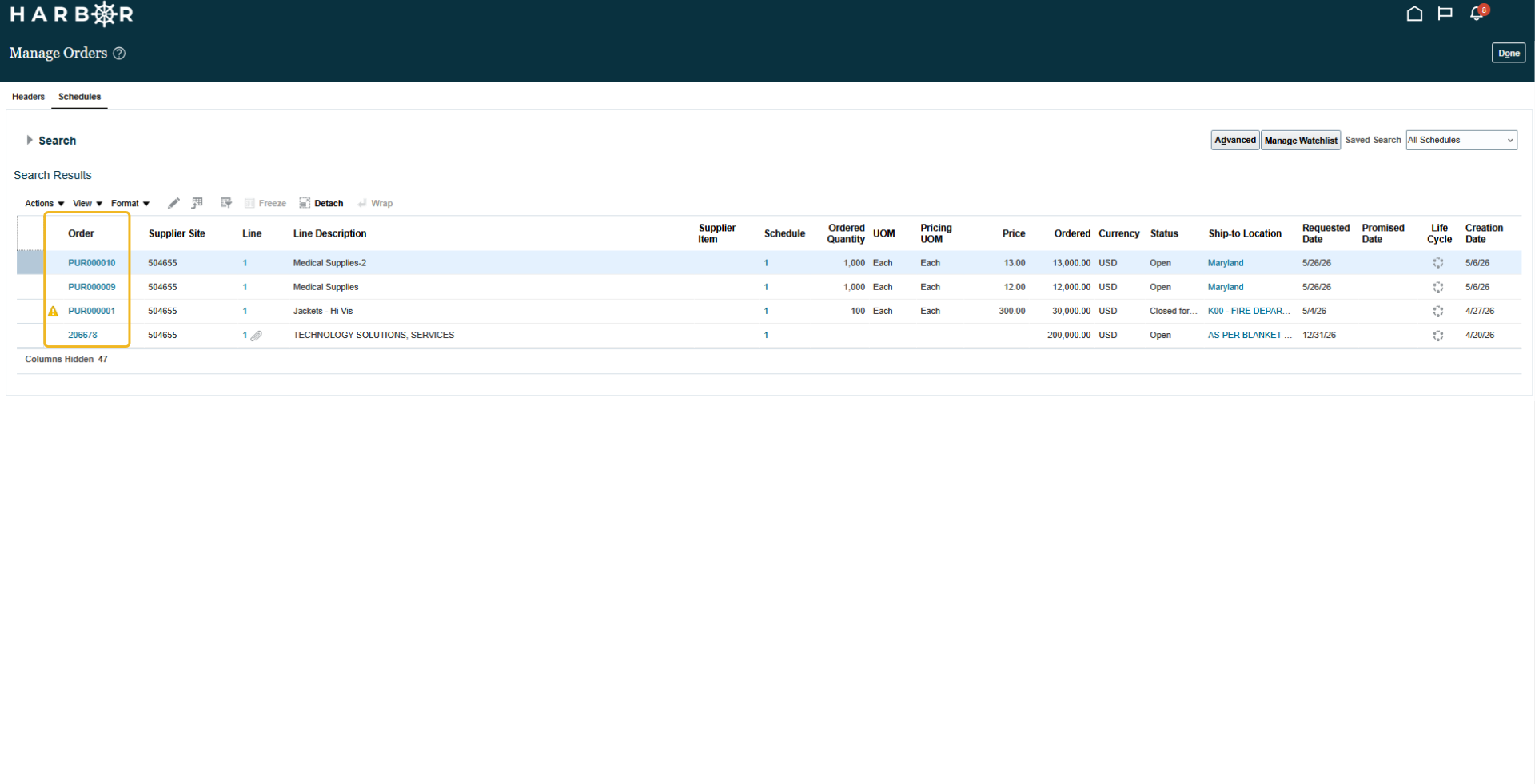Click attachment paperclip in order 206678 row
Viewport: 1535px width, 784px height.
257,336
